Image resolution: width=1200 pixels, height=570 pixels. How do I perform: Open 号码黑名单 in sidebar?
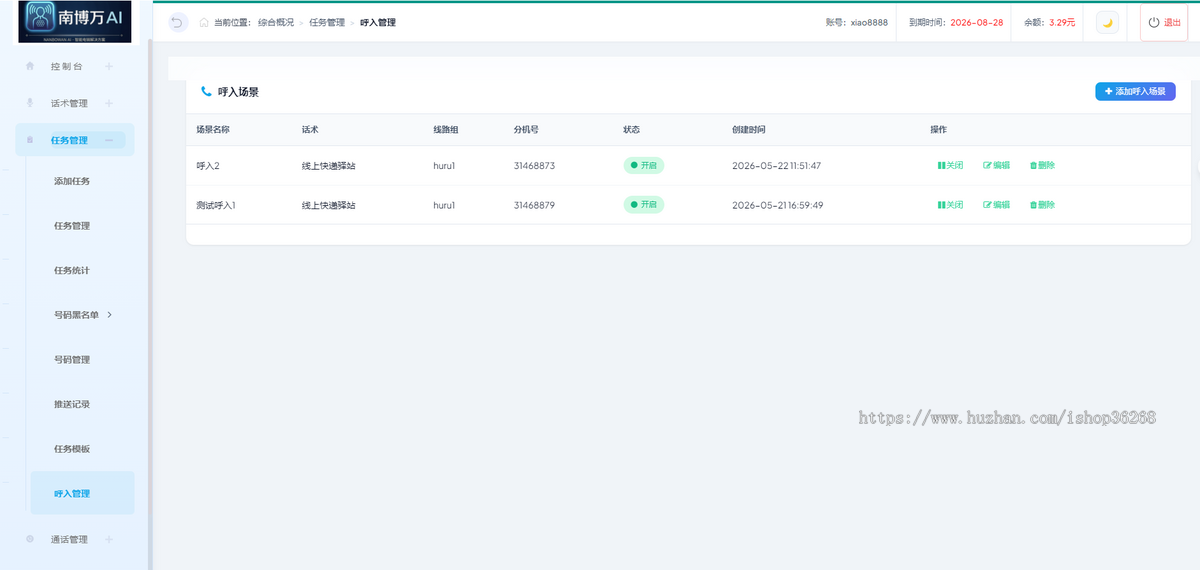click(x=77, y=315)
